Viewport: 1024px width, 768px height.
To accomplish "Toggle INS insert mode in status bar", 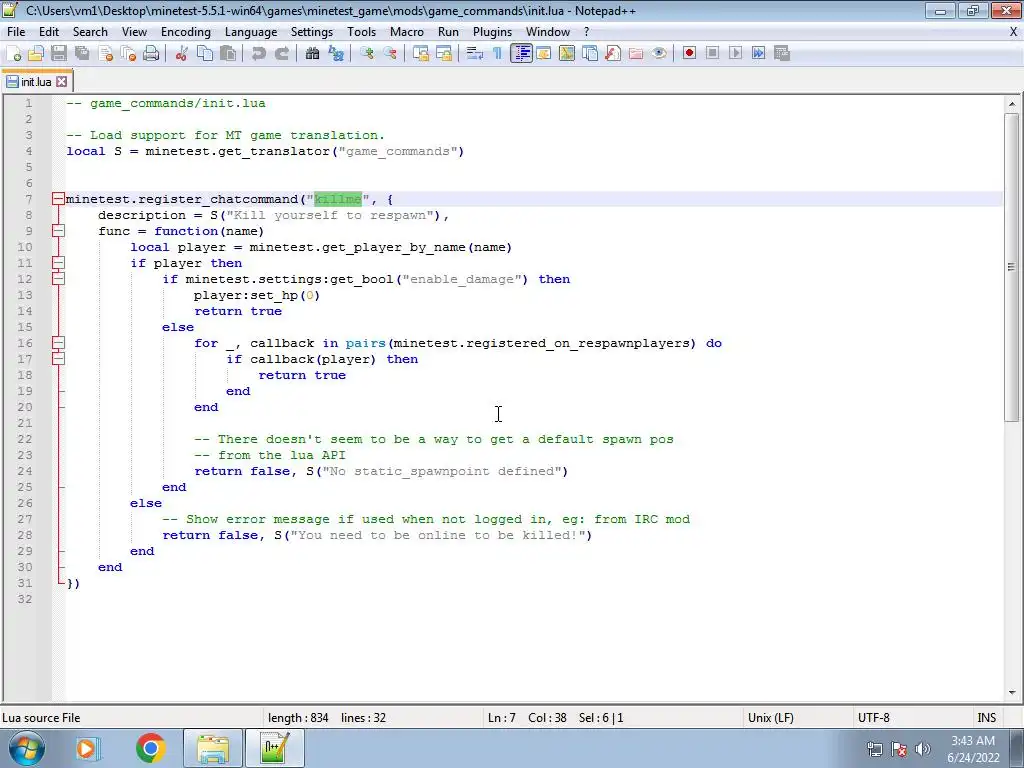I will click(x=986, y=718).
